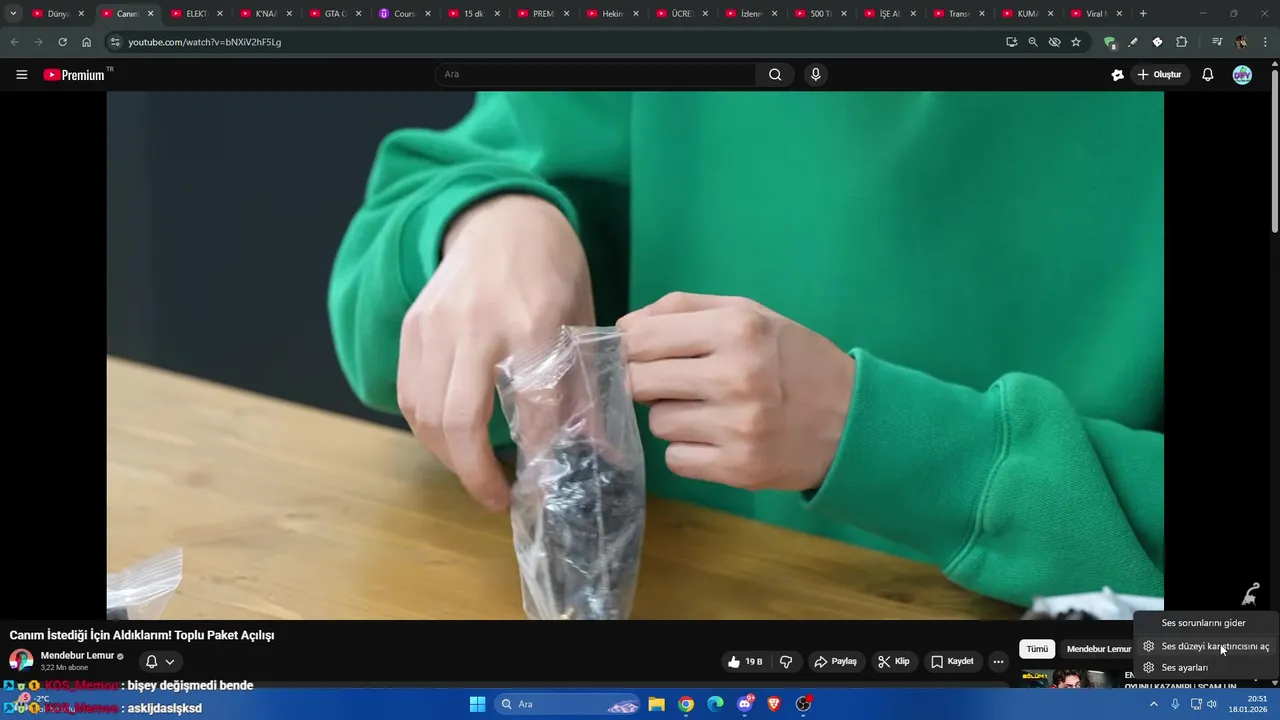
Task: Open the YouTube hamburger guide menu
Action: pos(21,75)
